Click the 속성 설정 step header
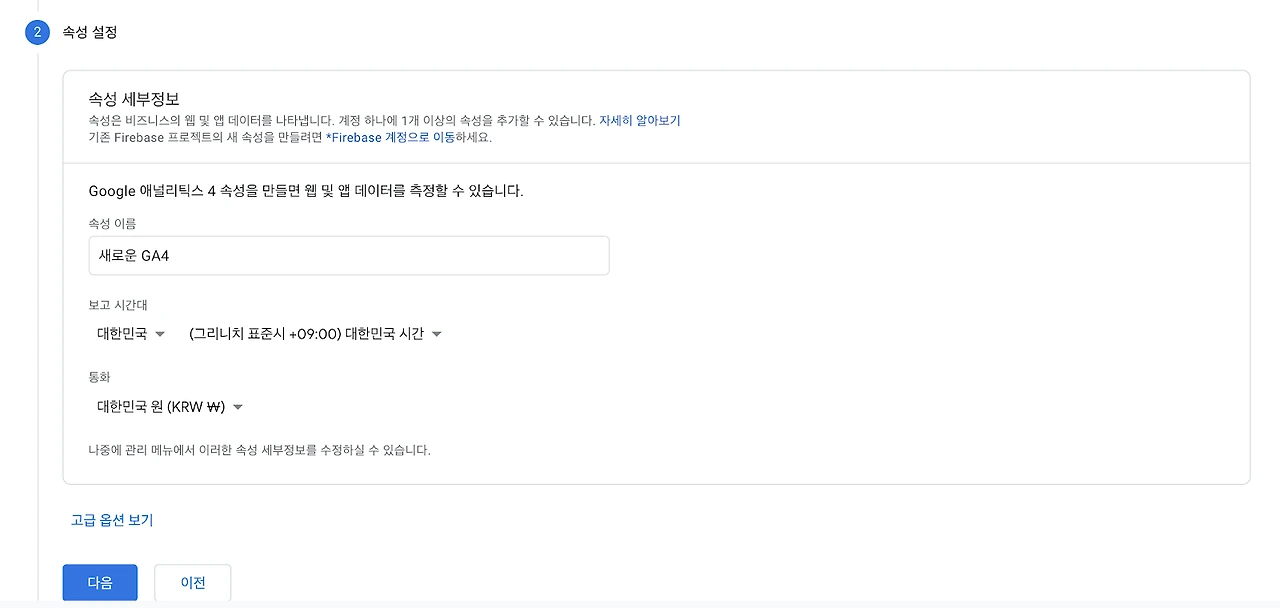This screenshot has width=1280, height=608. click(89, 33)
